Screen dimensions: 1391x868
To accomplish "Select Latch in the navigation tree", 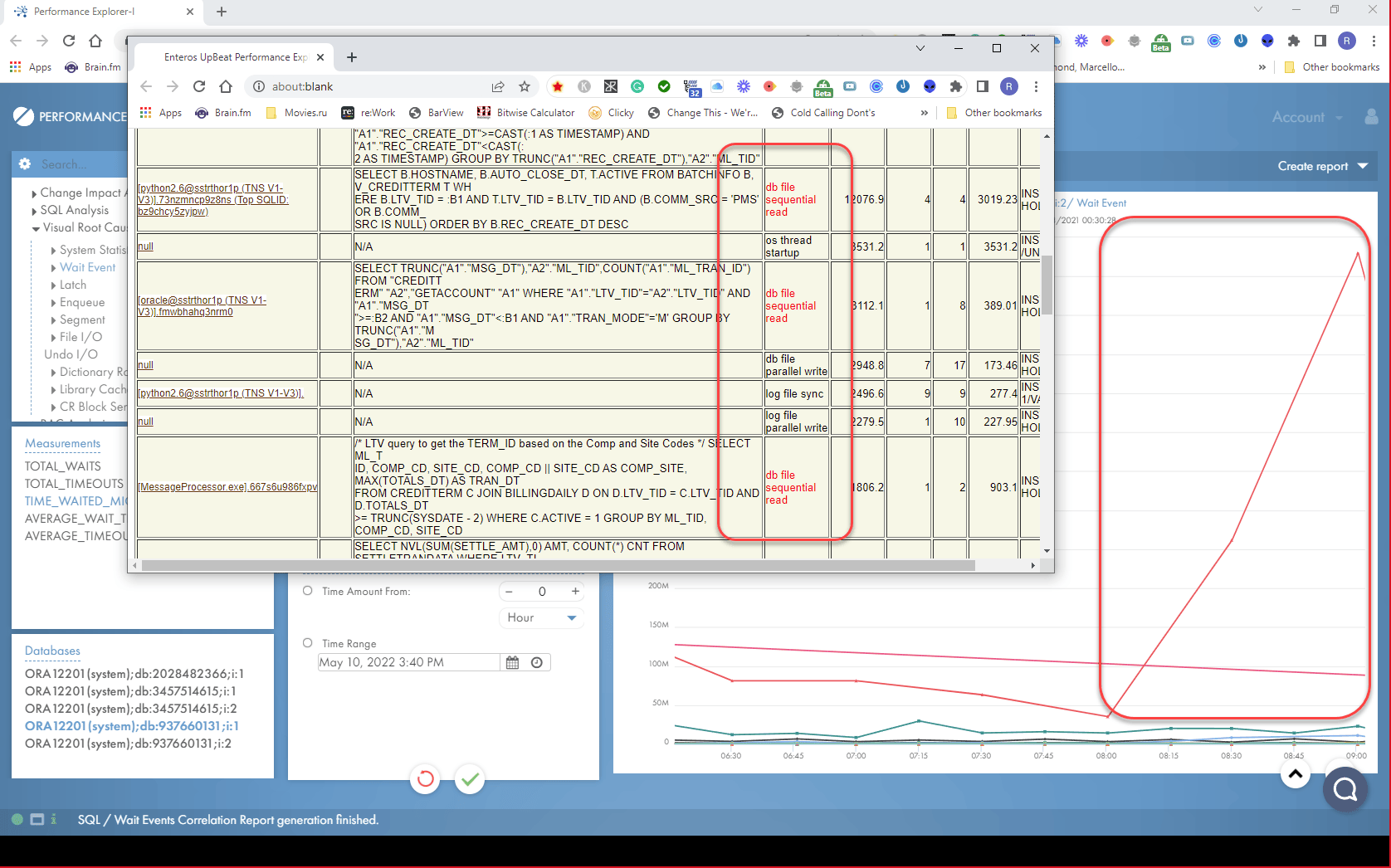I will pyautogui.click(x=73, y=285).
